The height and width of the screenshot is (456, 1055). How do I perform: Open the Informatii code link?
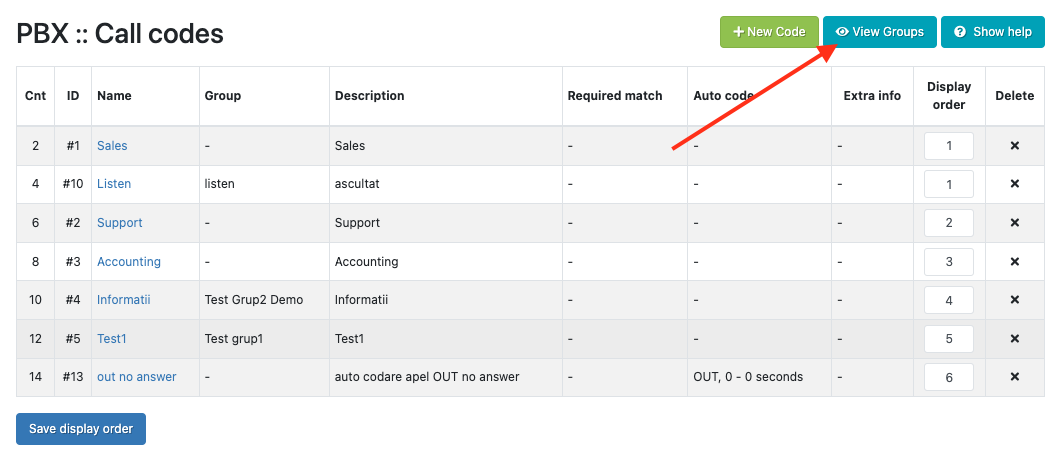pos(124,300)
